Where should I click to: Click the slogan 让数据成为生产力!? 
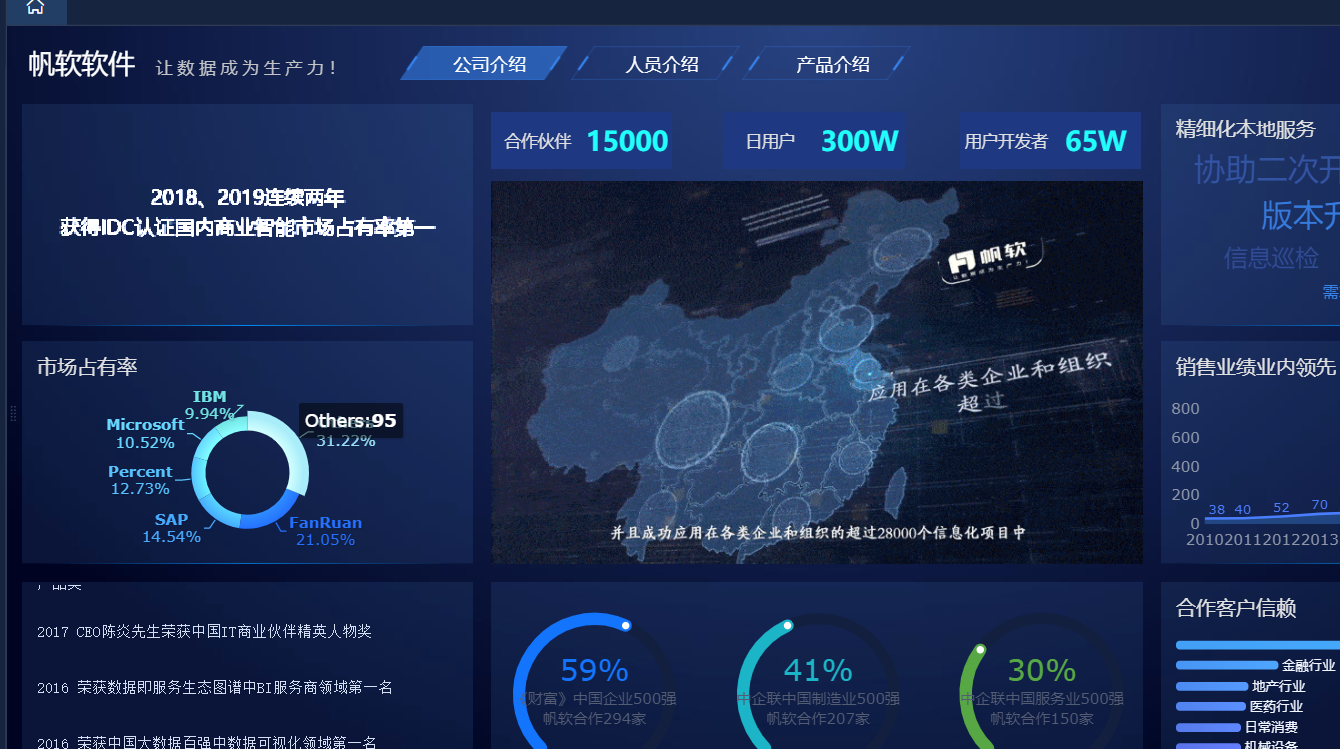[247, 68]
